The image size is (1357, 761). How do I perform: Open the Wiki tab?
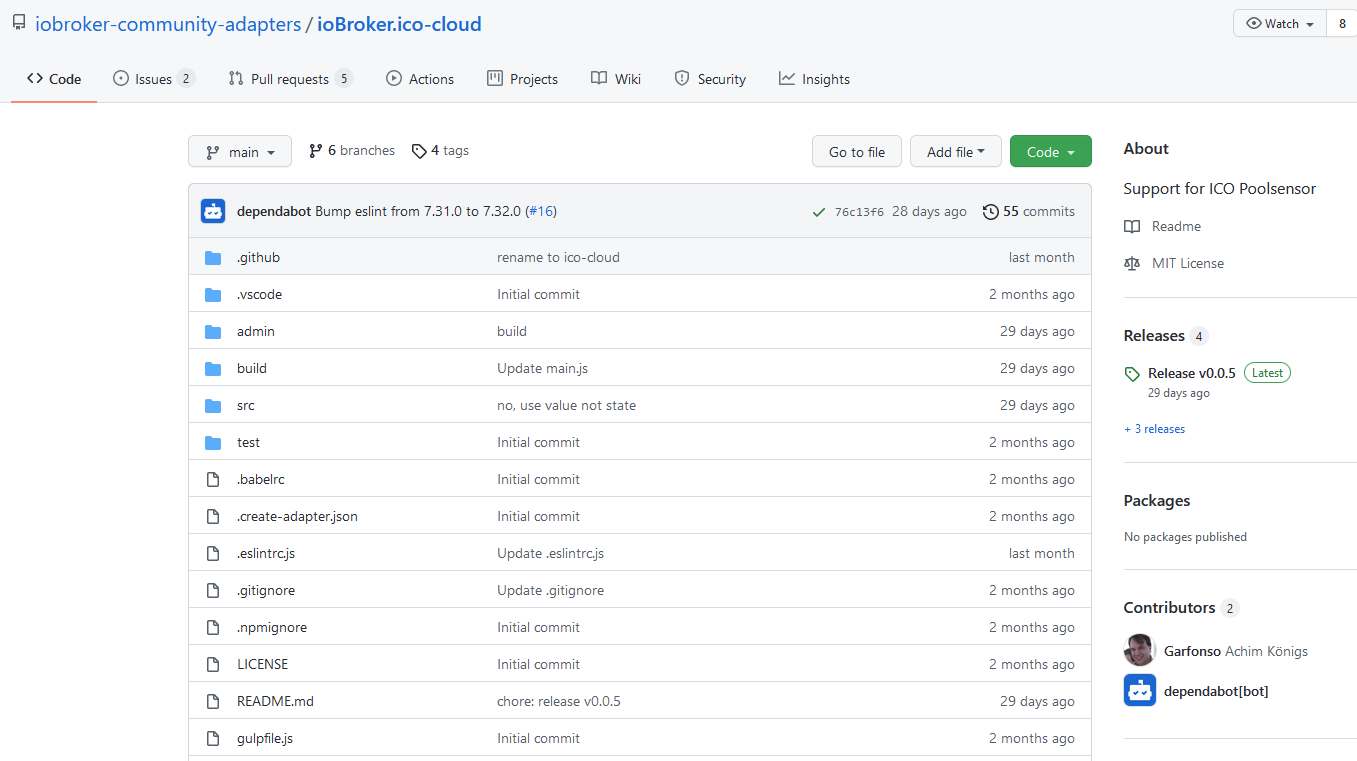pos(616,79)
